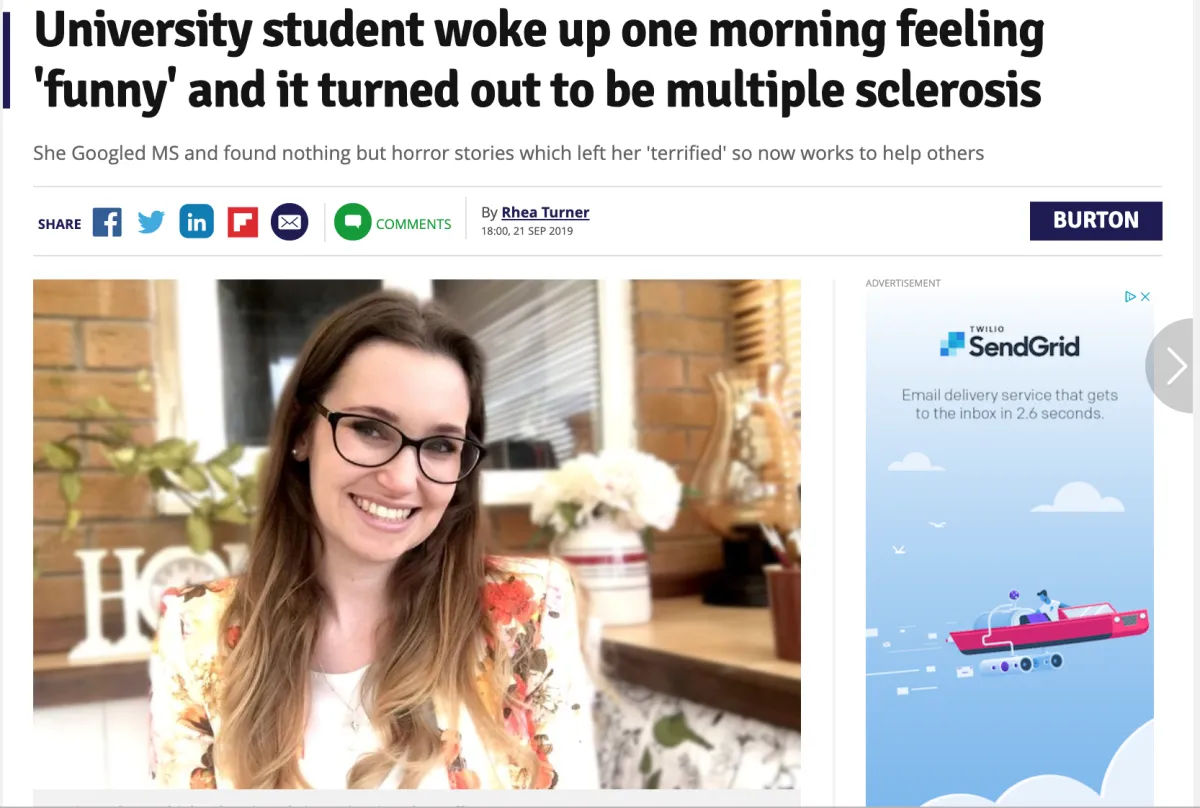Share the article on Facebook
The image size is (1200, 808).
tap(107, 222)
